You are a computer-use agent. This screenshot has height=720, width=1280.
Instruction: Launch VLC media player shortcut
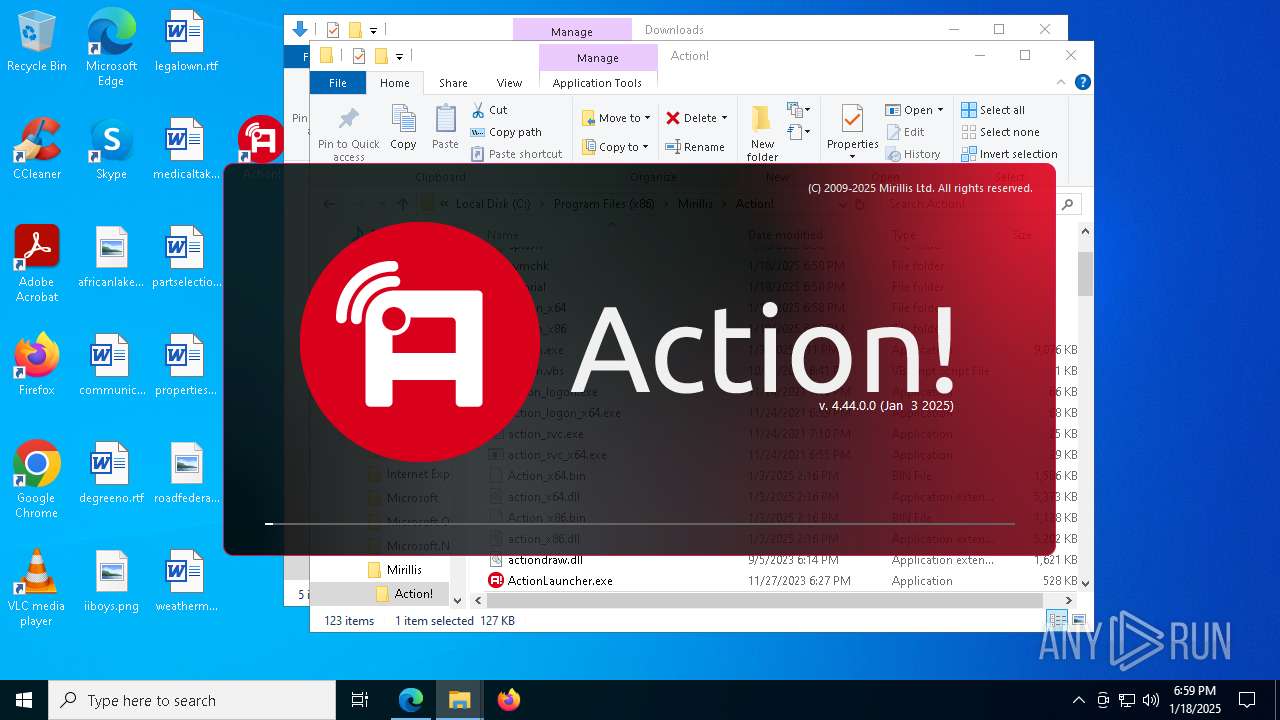click(37, 588)
